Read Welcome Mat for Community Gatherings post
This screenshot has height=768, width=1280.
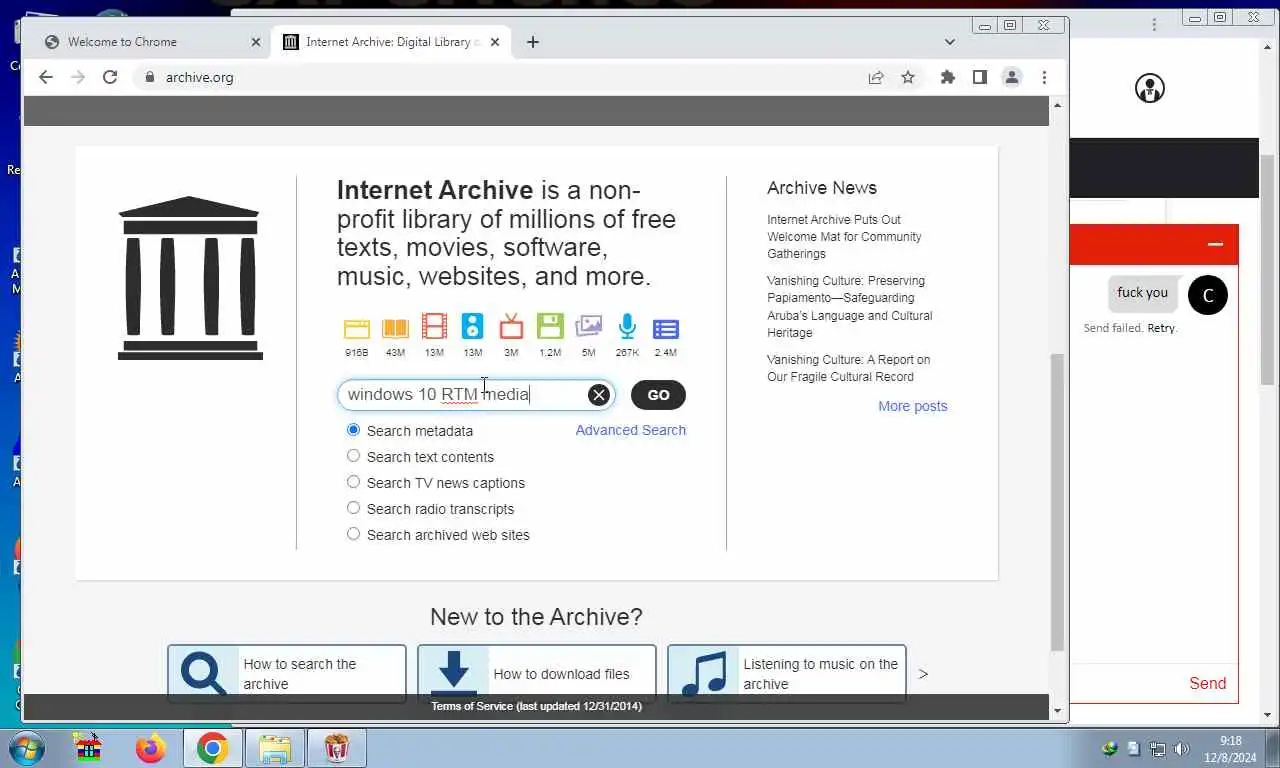(844, 237)
